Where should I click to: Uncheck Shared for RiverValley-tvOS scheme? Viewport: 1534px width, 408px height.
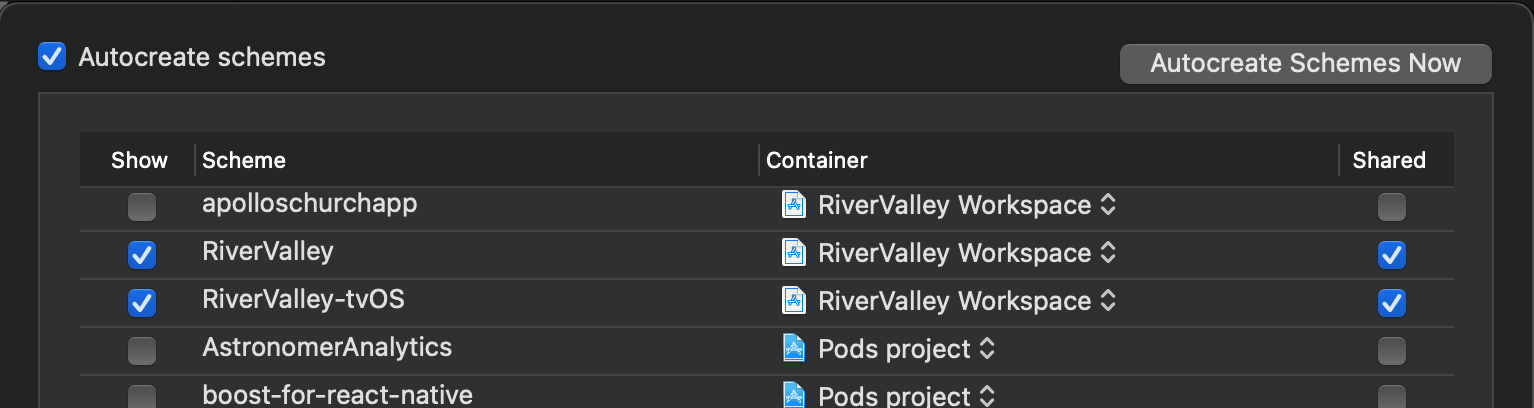pos(1391,302)
